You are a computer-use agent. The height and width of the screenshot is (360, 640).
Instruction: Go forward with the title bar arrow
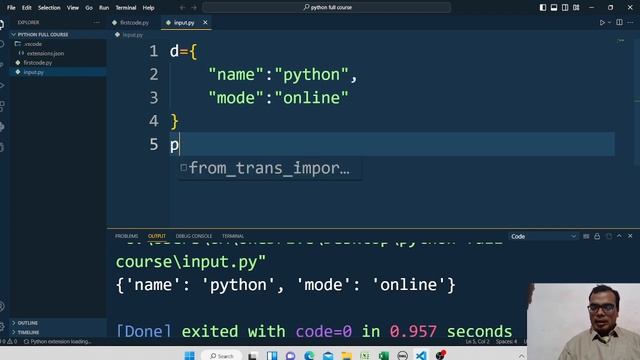pyautogui.click(x=194, y=7)
